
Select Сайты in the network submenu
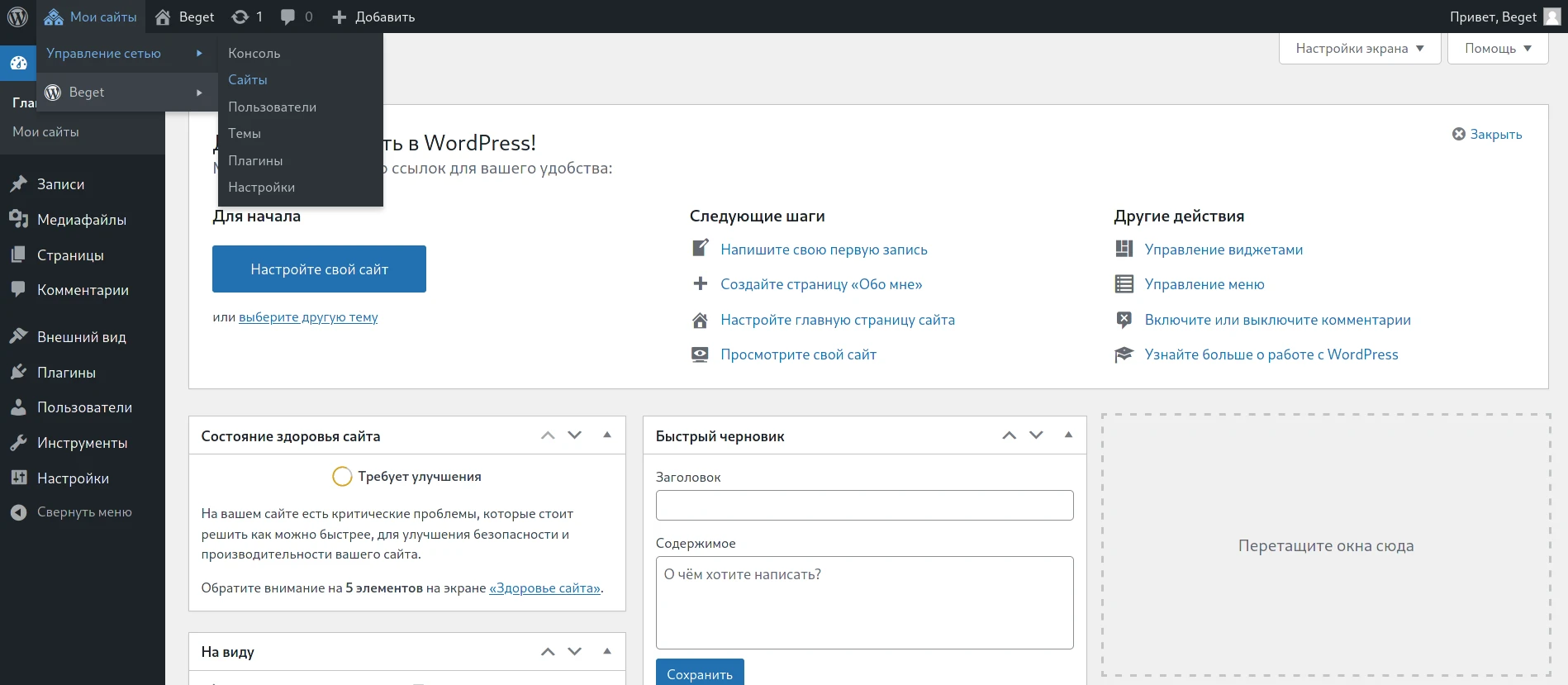coord(248,80)
